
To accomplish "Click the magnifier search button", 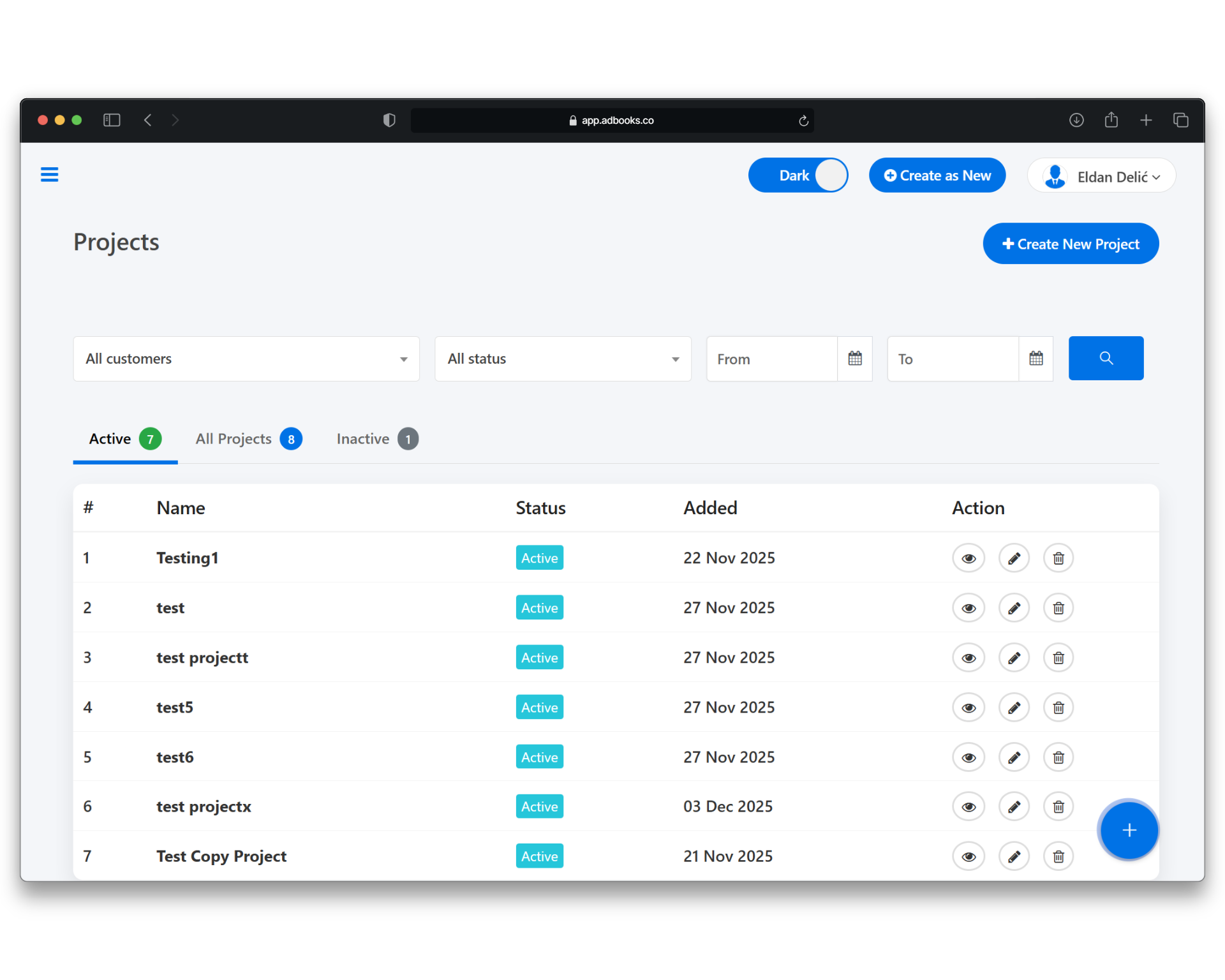I will point(1105,359).
